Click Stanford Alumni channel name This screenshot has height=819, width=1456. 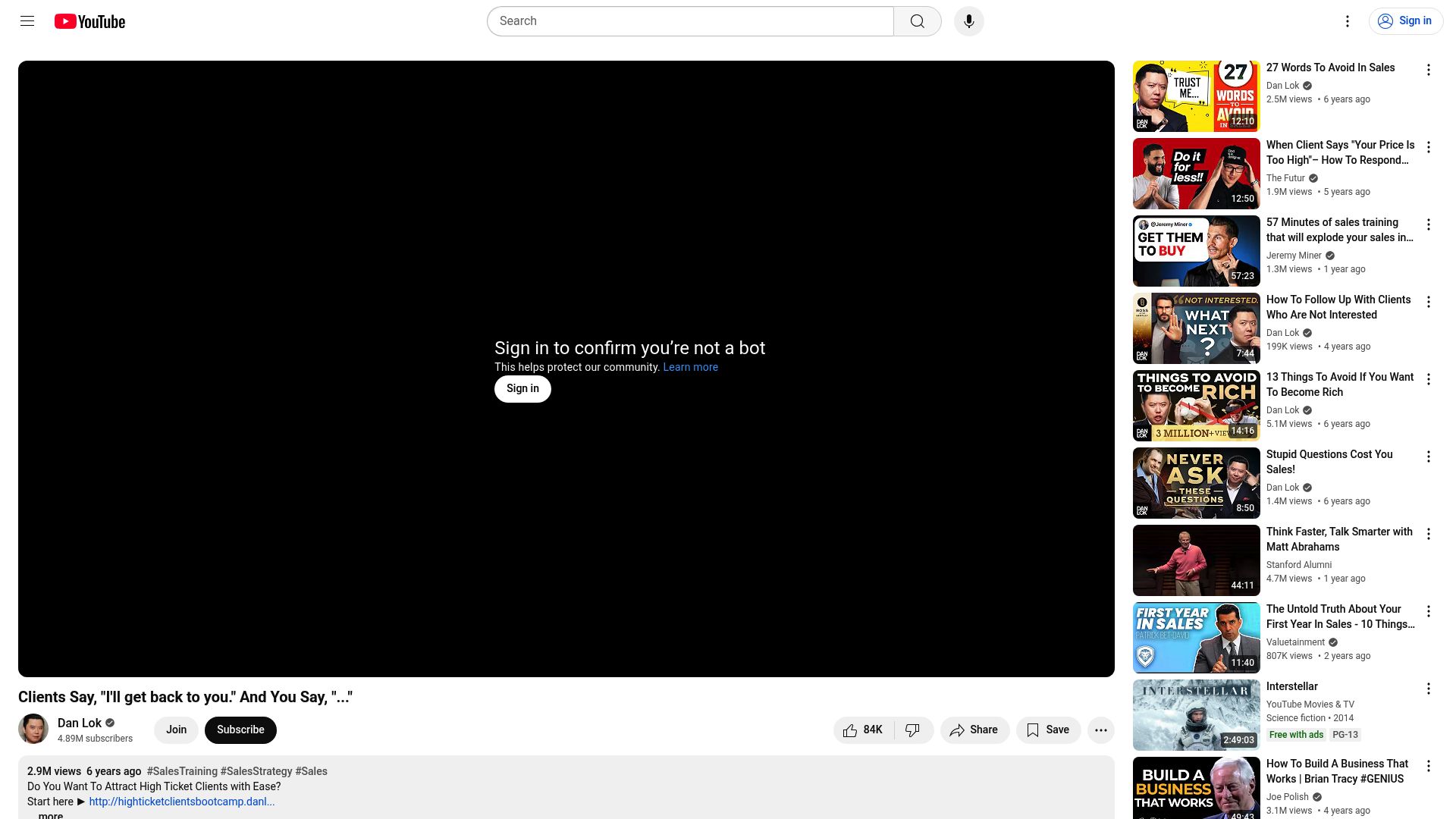coord(1298,565)
